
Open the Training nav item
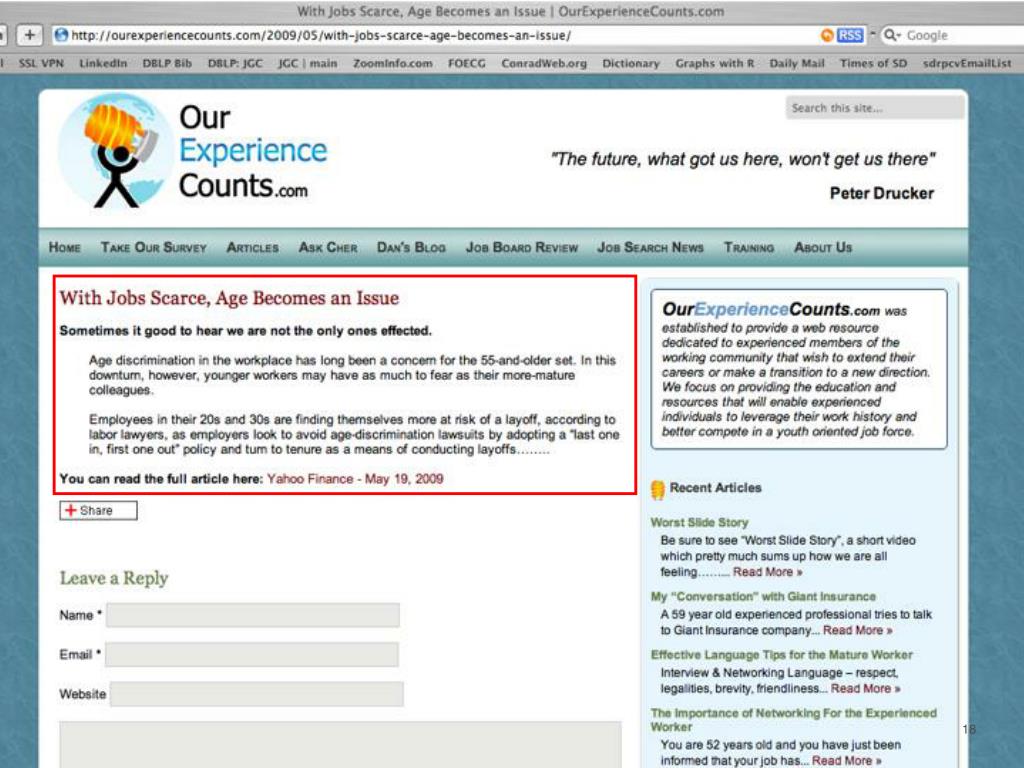(749, 248)
